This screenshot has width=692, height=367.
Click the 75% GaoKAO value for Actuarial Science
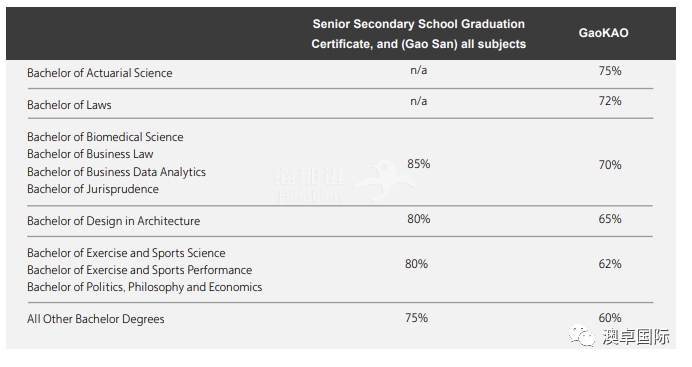click(x=610, y=71)
